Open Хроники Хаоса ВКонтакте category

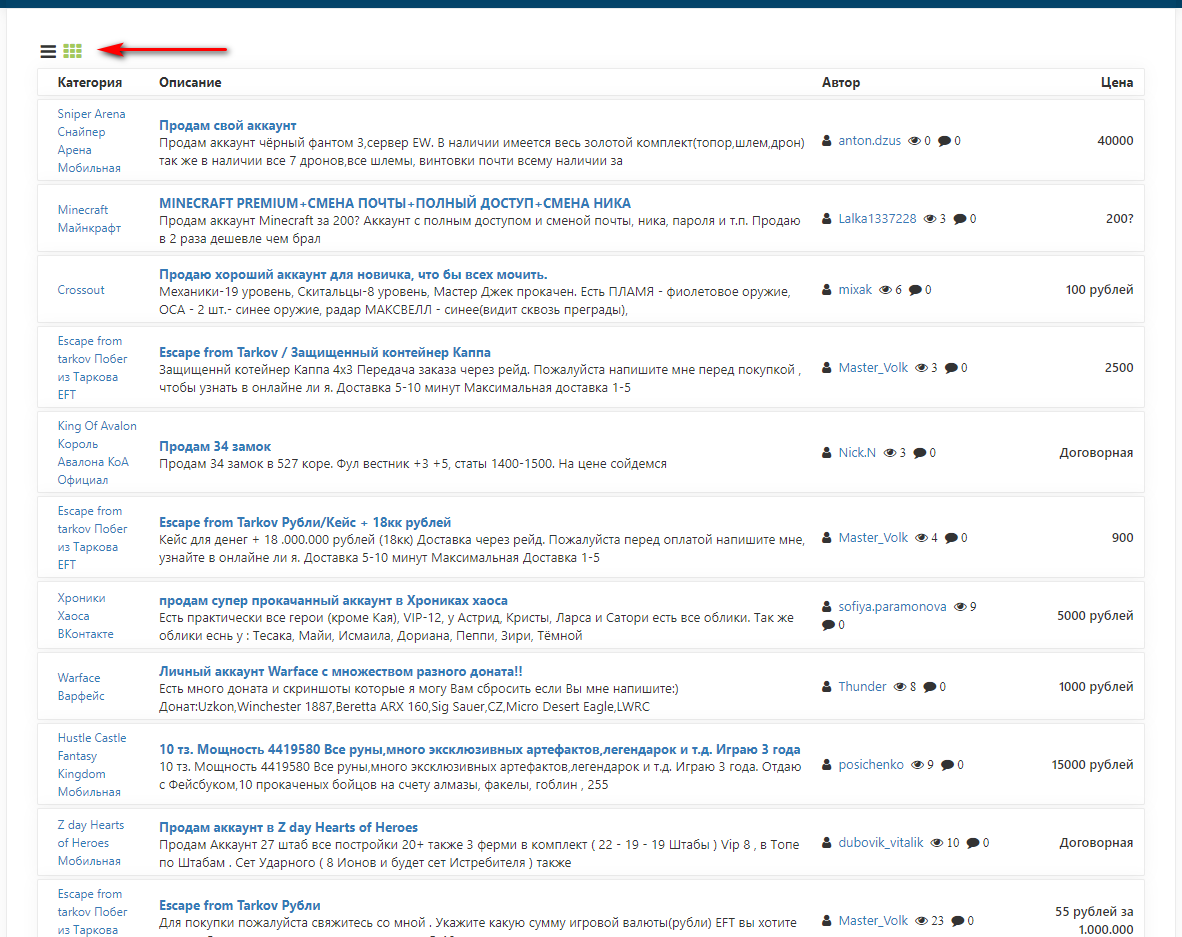point(85,616)
